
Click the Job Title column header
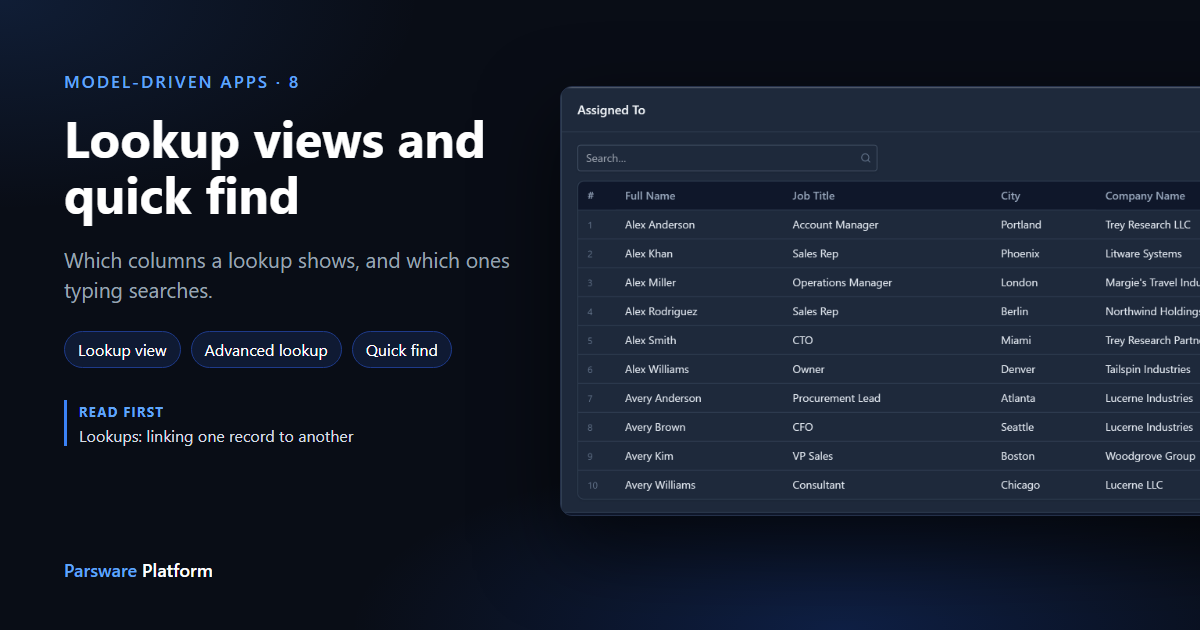pos(813,196)
